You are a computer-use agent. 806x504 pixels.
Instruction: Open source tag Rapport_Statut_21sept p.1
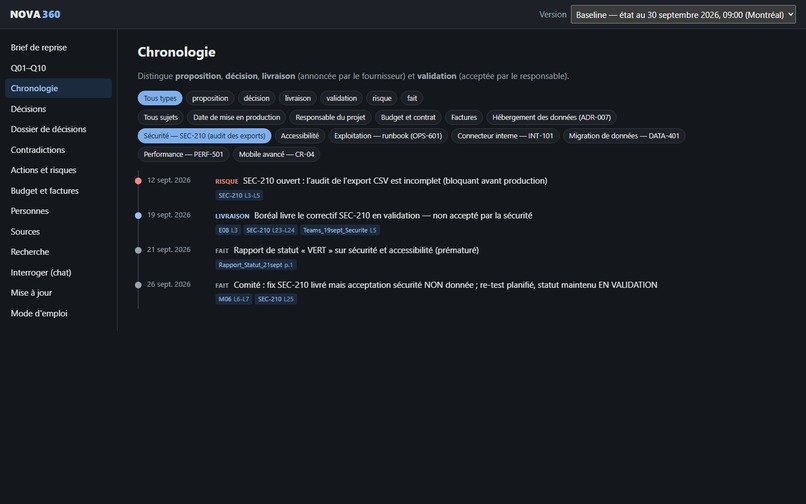pos(255,265)
